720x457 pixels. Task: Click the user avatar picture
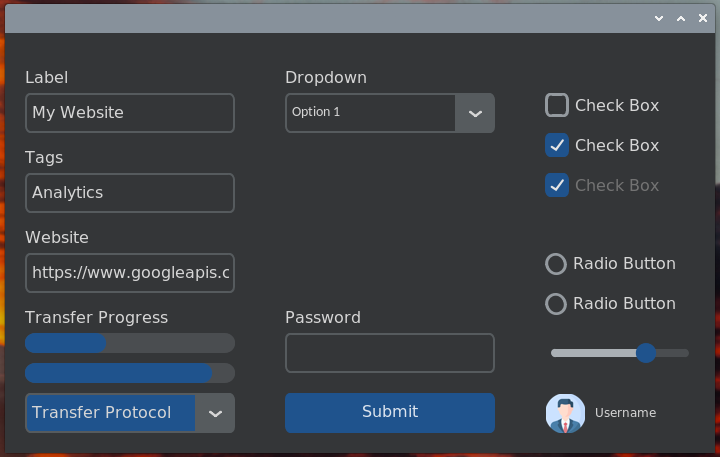click(x=565, y=413)
